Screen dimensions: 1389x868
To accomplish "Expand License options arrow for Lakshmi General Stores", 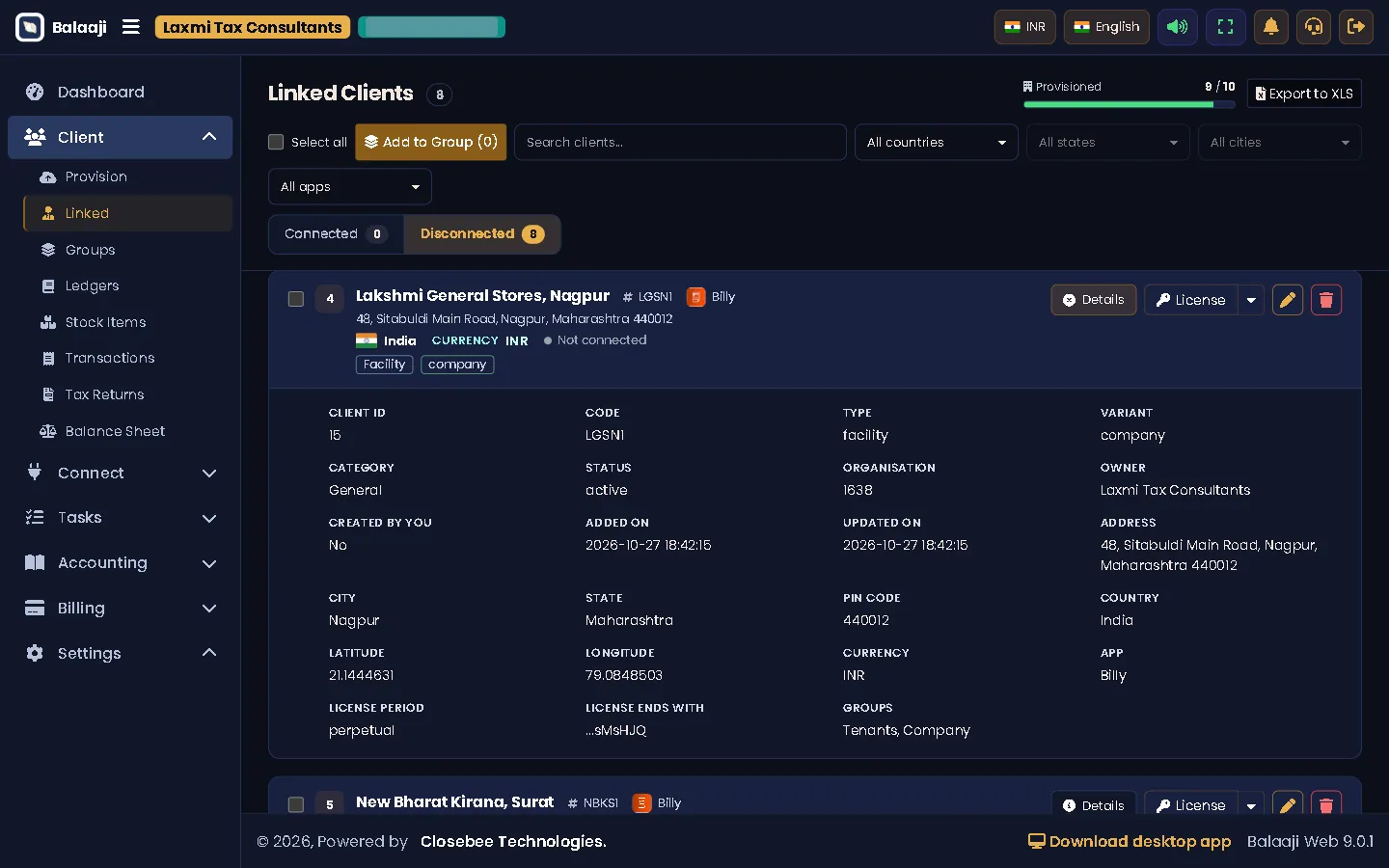I will [x=1251, y=300].
